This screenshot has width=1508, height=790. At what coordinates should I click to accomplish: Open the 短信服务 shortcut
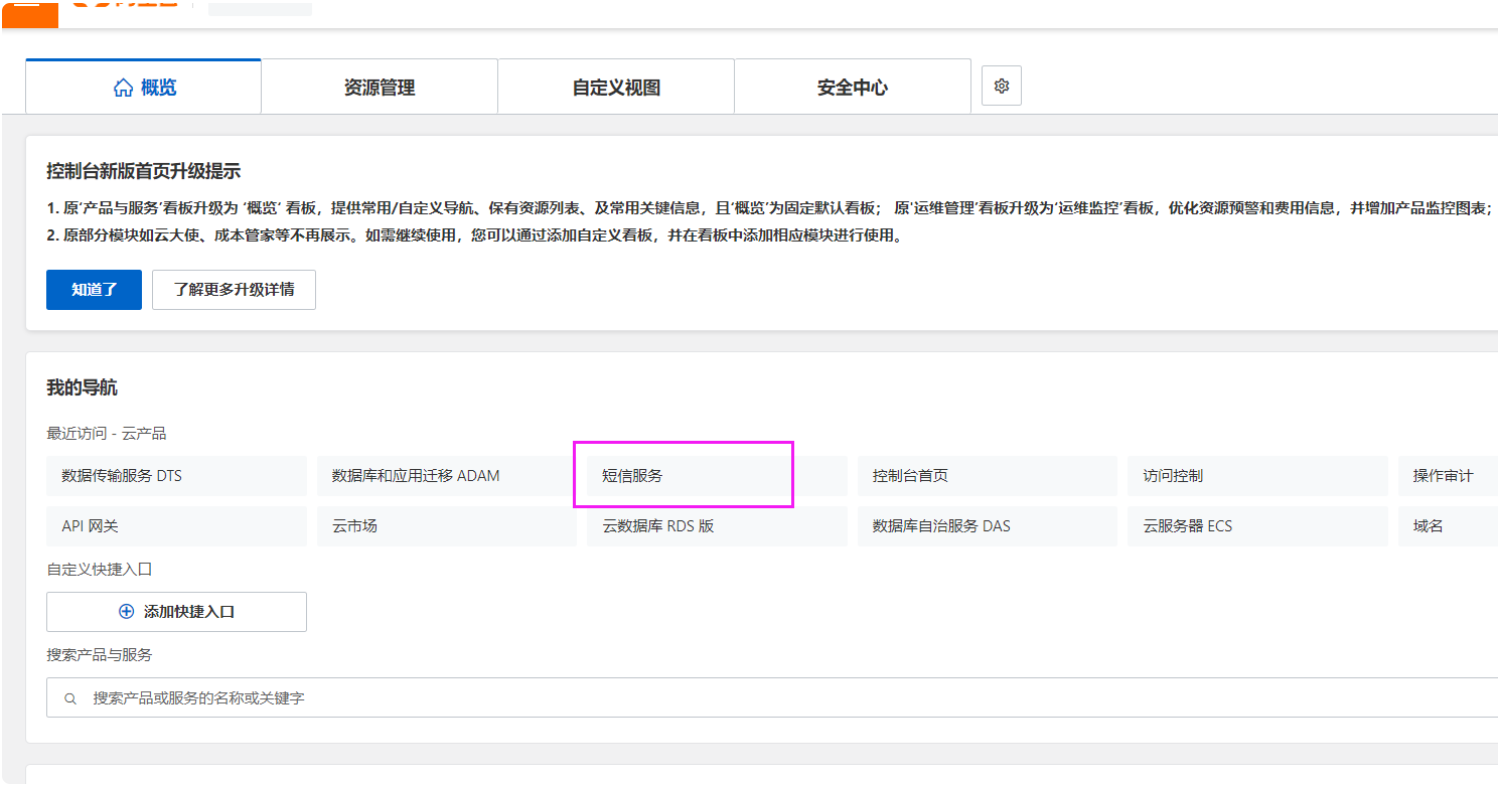(x=717, y=476)
